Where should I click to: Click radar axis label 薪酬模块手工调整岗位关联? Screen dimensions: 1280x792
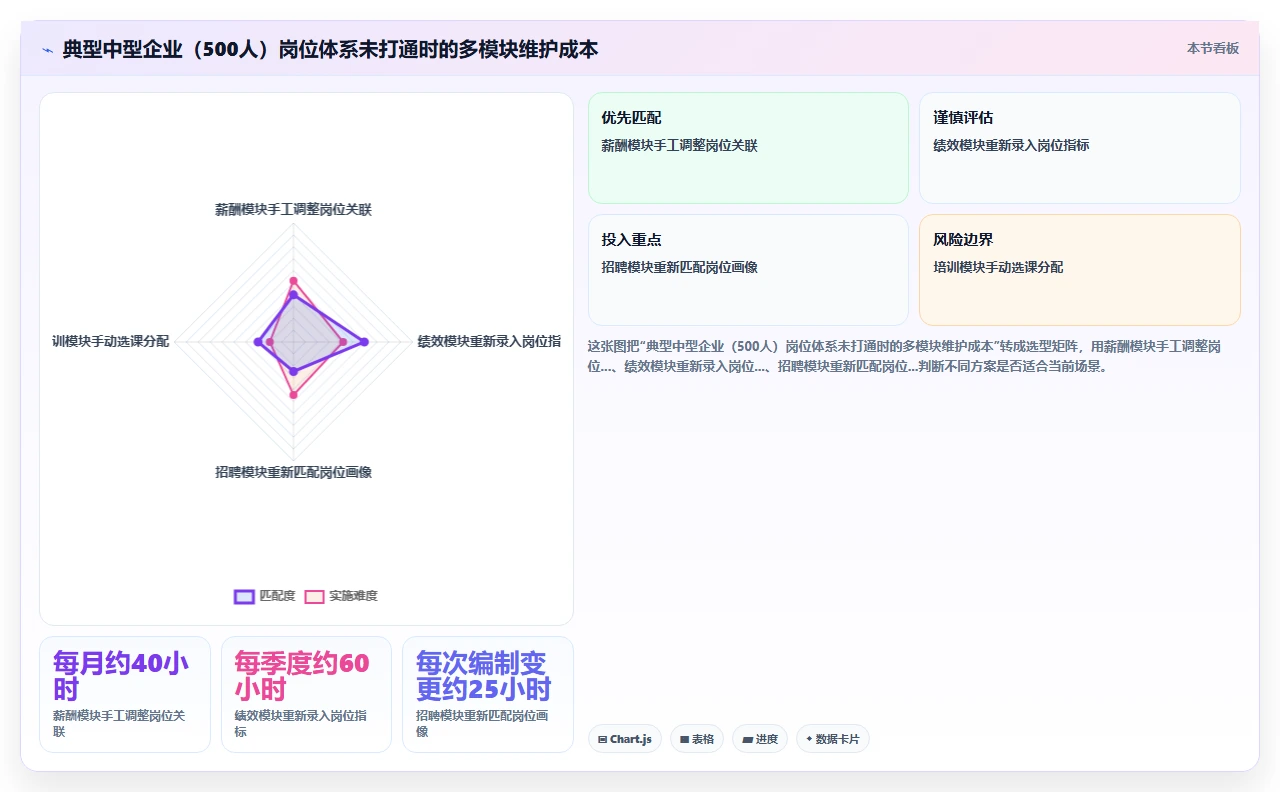click(293, 210)
